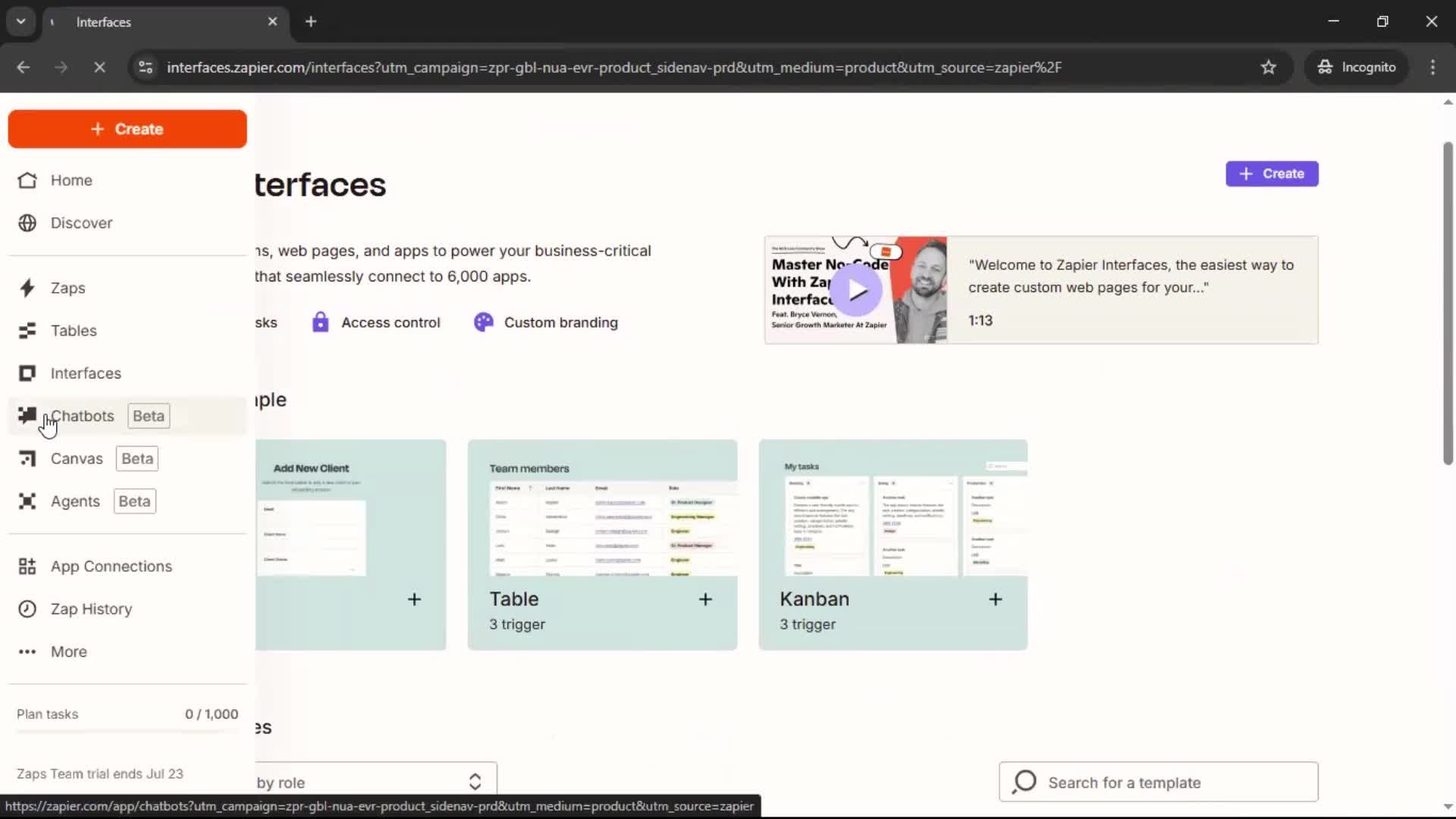Viewport: 1456px width, 819px height.
Task: Click the Zaps lightning bolt icon
Action: pos(27,288)
